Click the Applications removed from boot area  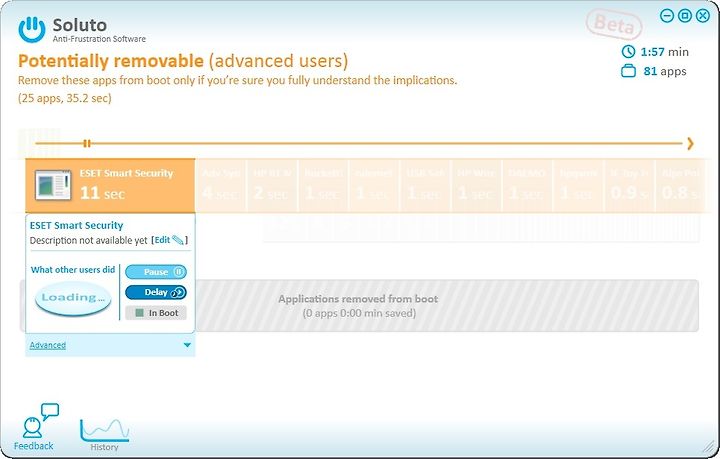[x=359, y=306]
